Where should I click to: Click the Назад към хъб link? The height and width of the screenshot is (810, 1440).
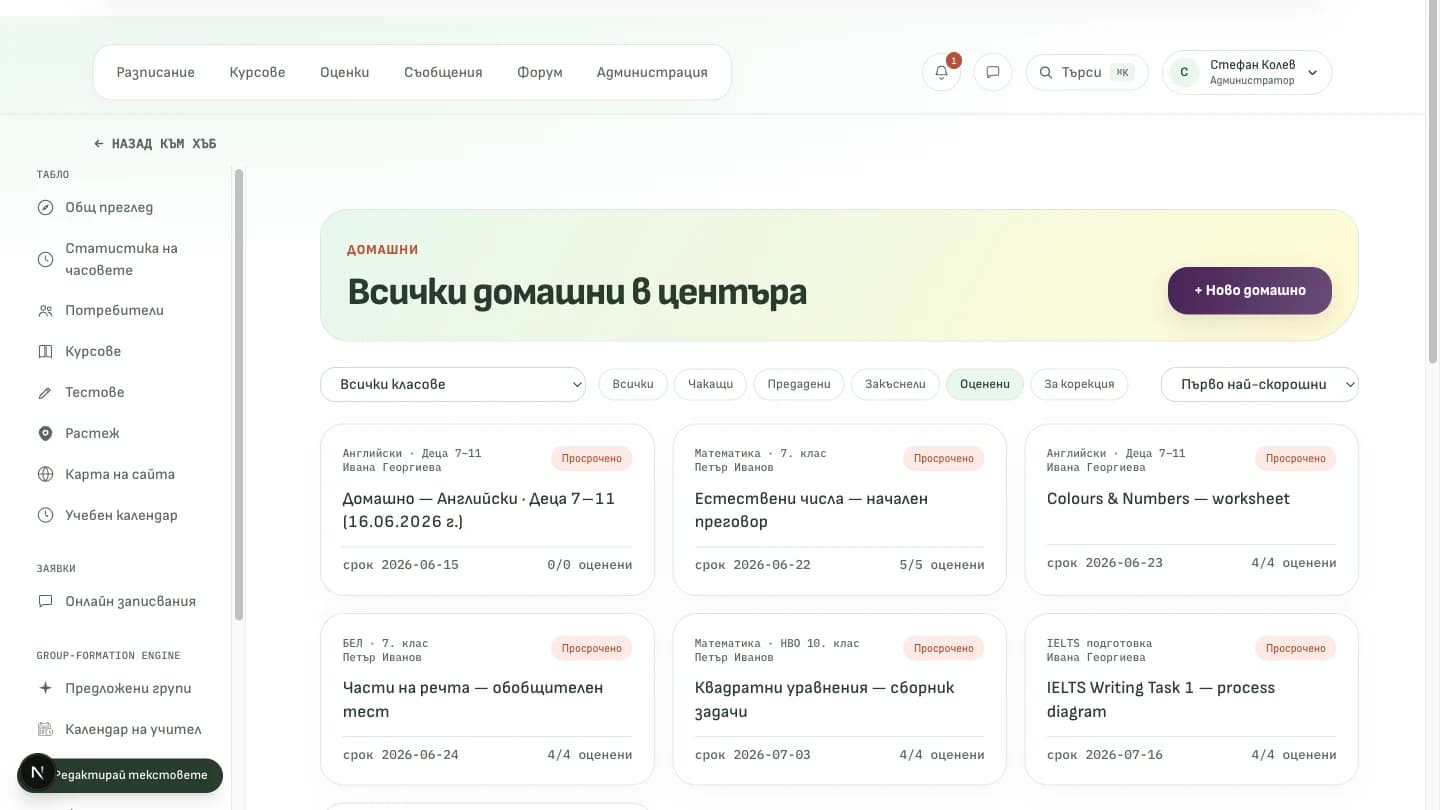[155, 144]
